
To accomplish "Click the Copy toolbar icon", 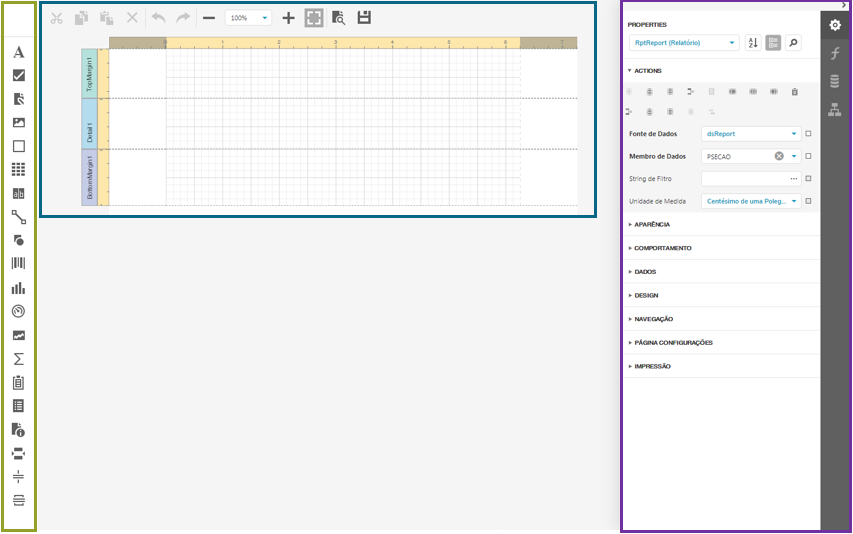I will coord(82,18).
